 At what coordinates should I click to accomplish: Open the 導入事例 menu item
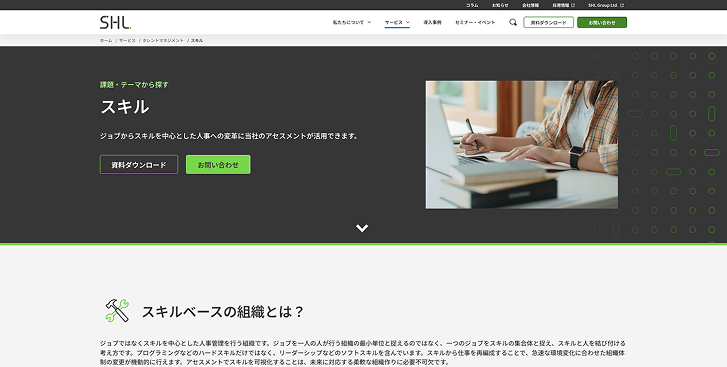coord(432,22)
